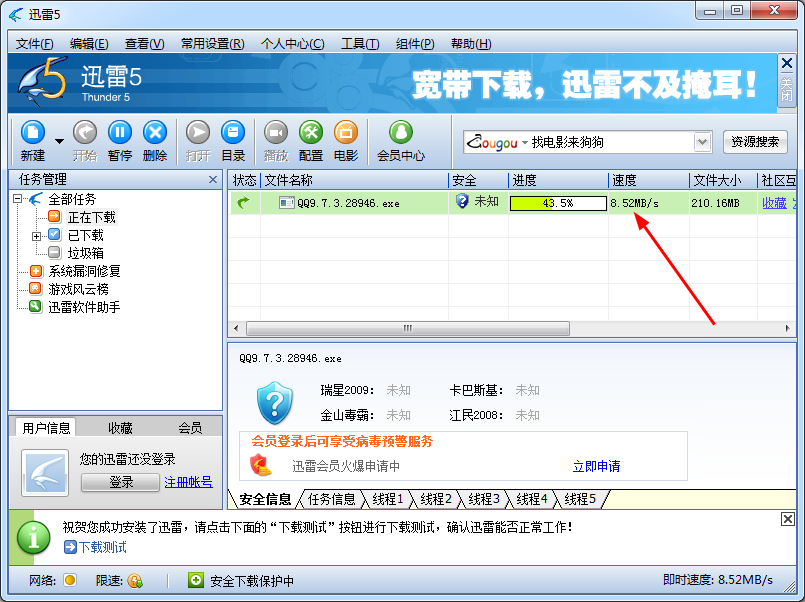The image size is (805, 602).
Task: Open the arrow dropdown next to 新建
Action: pos(59,141)
